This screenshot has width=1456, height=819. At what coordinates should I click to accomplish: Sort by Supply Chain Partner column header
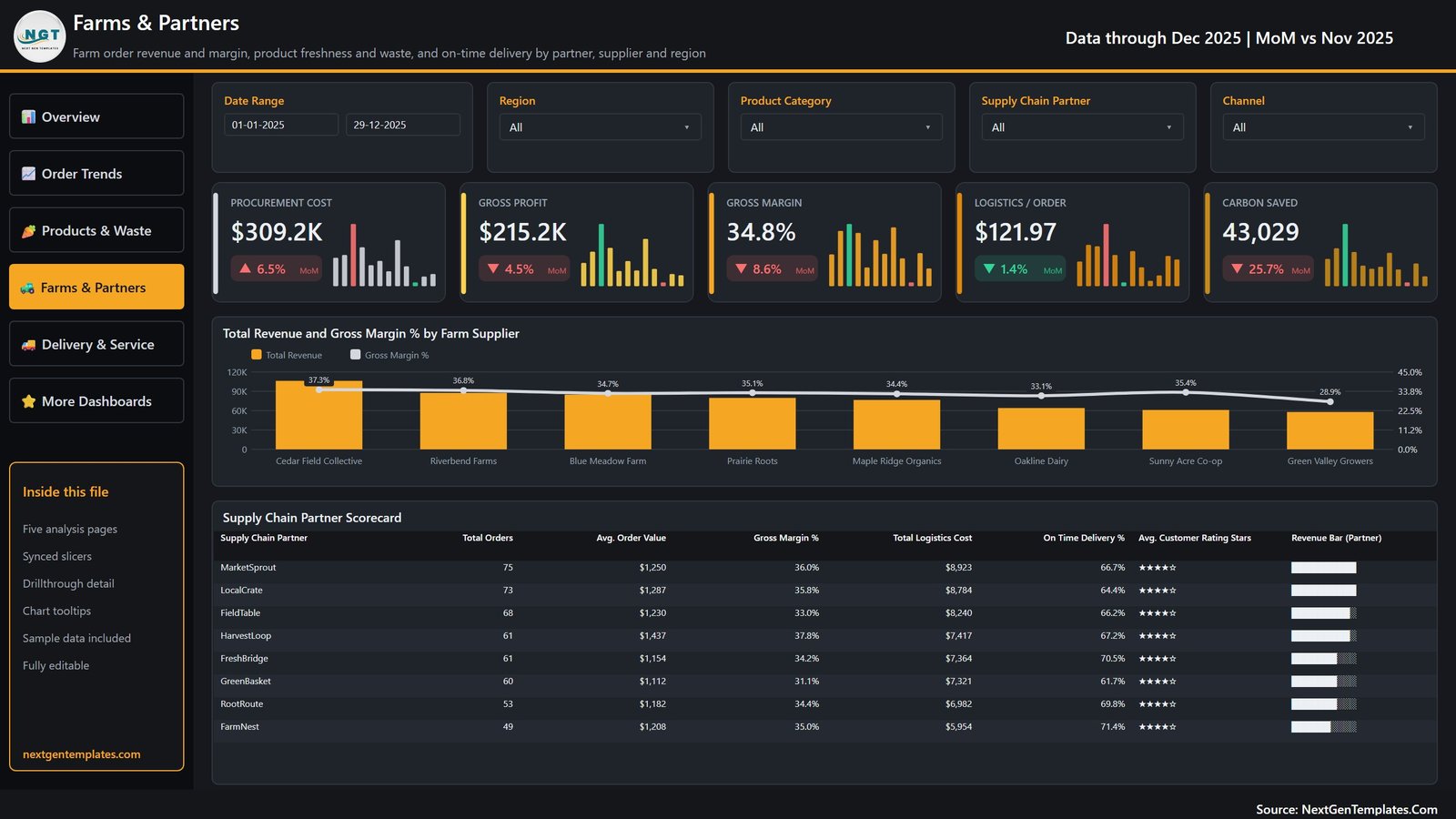[x=264, y=538]
